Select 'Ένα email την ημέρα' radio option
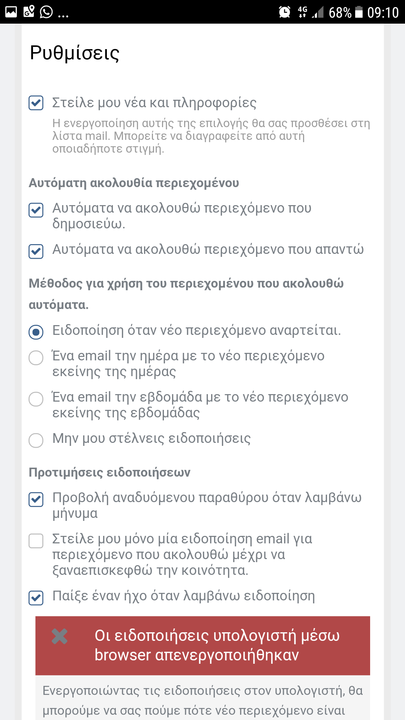The width and height of the screenshot is (405, 720). point(36,358)
